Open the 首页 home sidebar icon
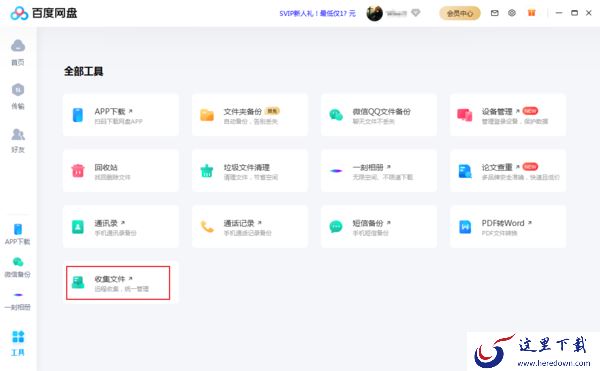 point(18,52)
